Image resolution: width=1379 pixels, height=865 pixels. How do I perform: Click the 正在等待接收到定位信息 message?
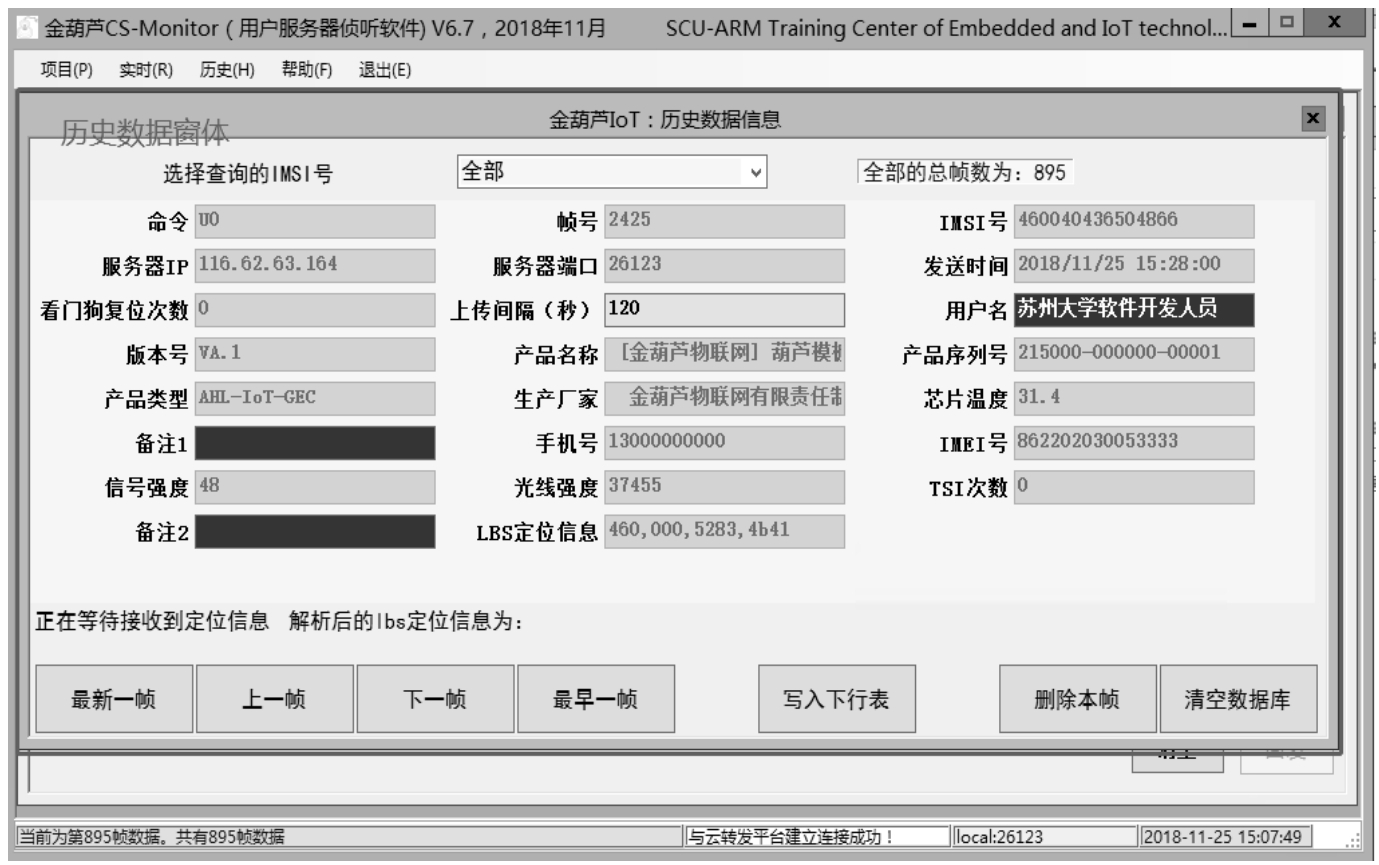152,621
